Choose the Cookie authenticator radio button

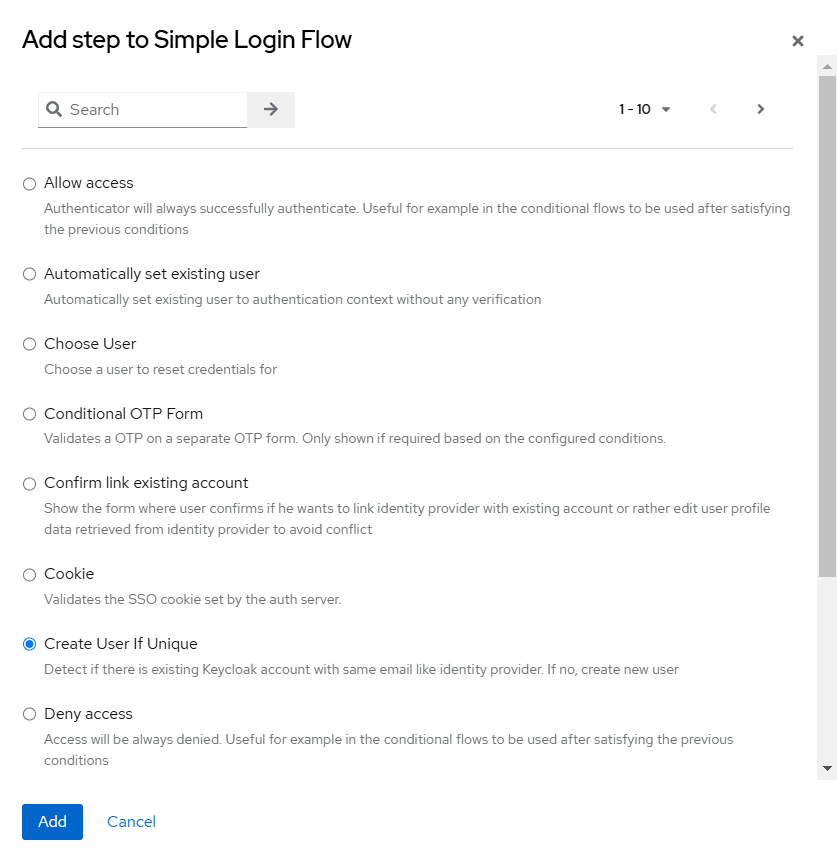pos(30,574)
